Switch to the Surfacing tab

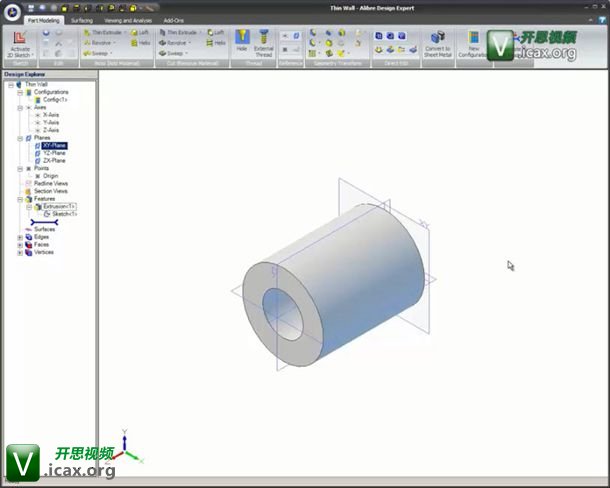(x=82, y=20)
